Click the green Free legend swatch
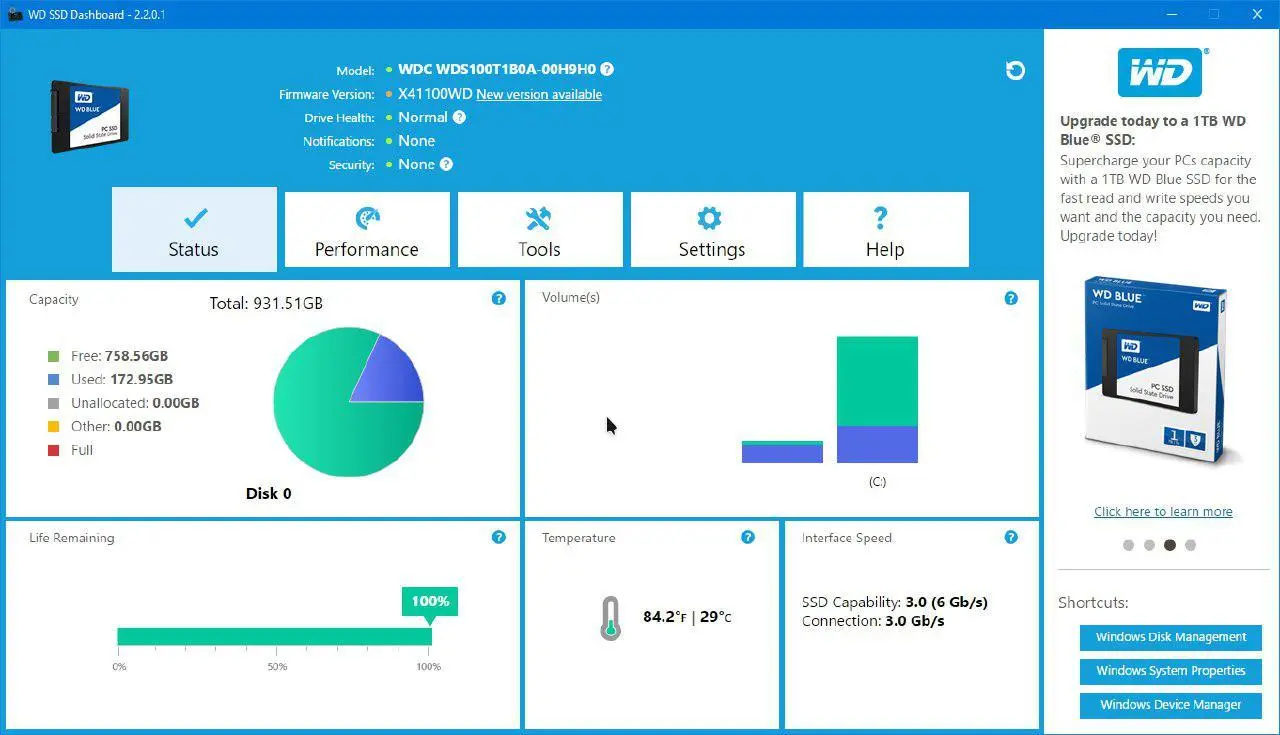1280x735 pixels. tap(53, 356)
